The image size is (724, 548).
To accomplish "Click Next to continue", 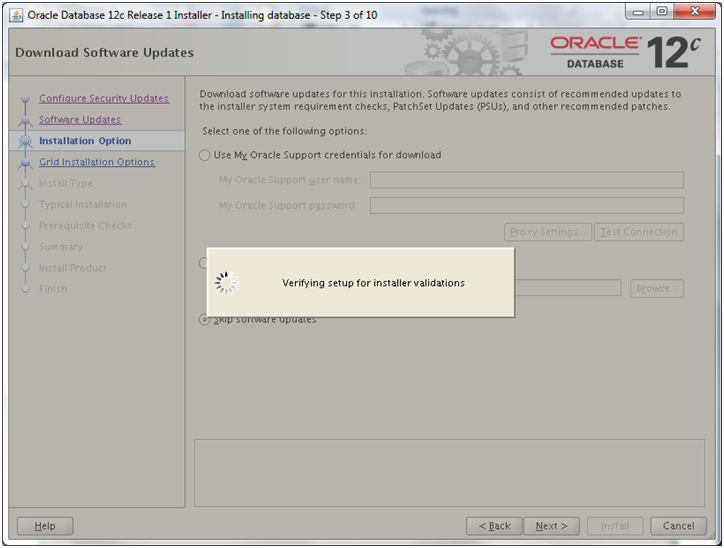I will pos(551,526).
